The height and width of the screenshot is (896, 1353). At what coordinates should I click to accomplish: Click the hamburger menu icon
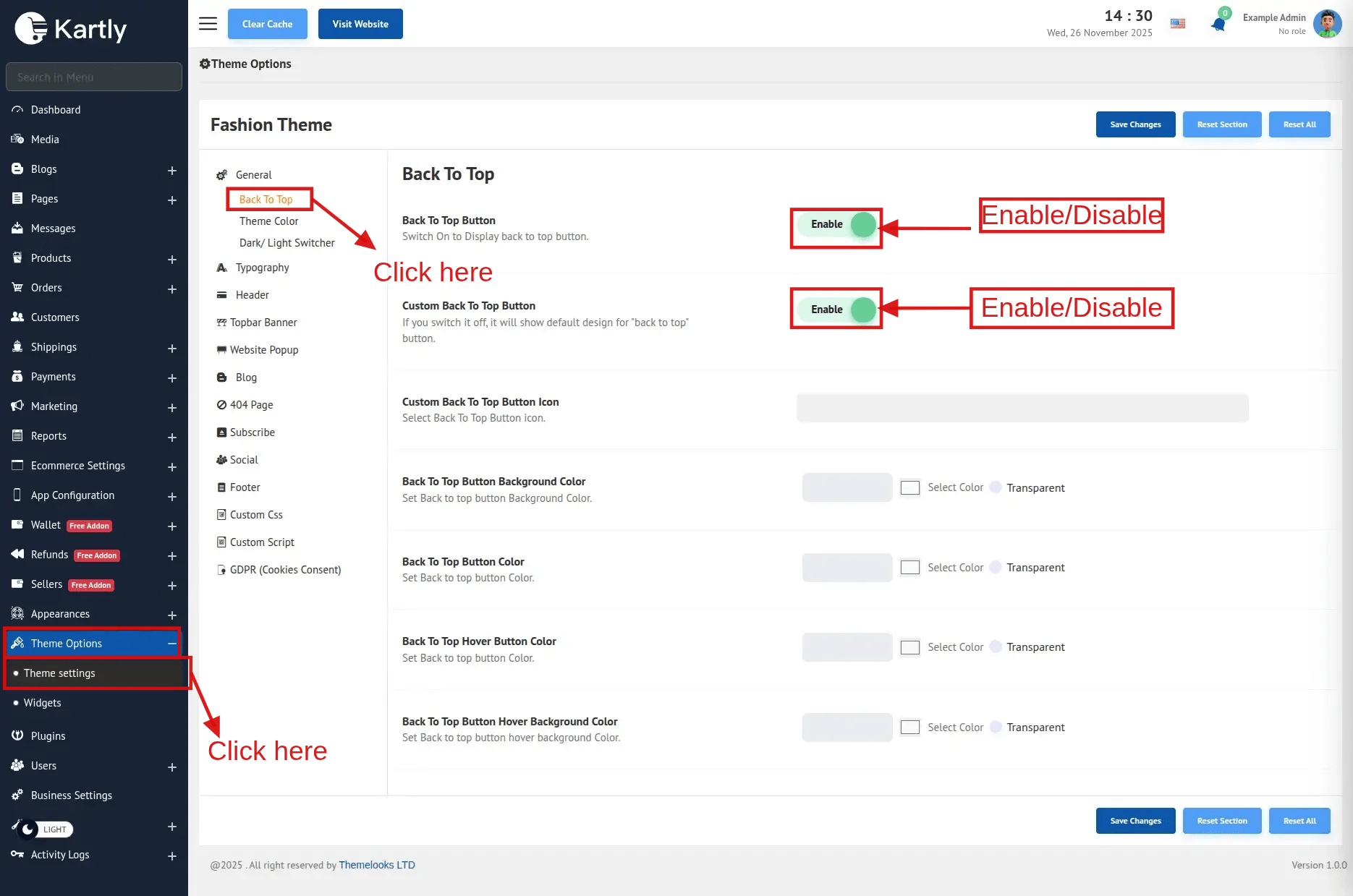tap(208, 24)
